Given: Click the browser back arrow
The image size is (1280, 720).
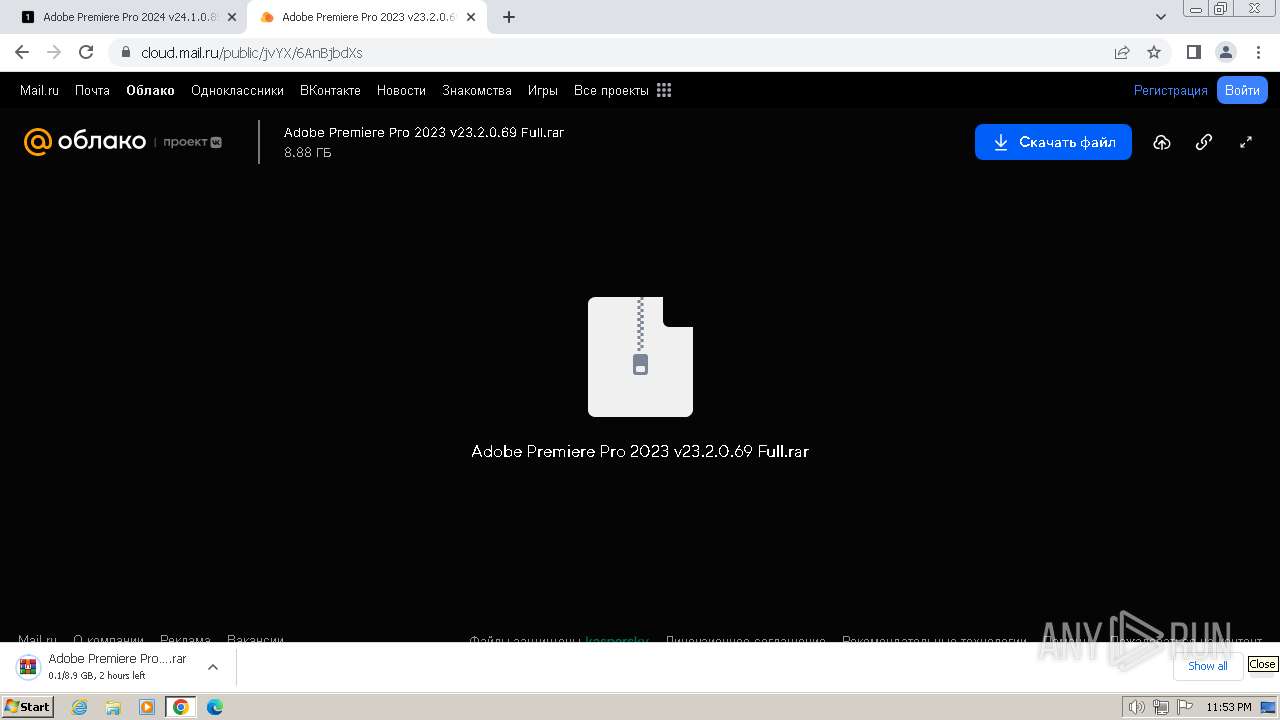Looking at the screenshot, I should click(x=22, y=52).
